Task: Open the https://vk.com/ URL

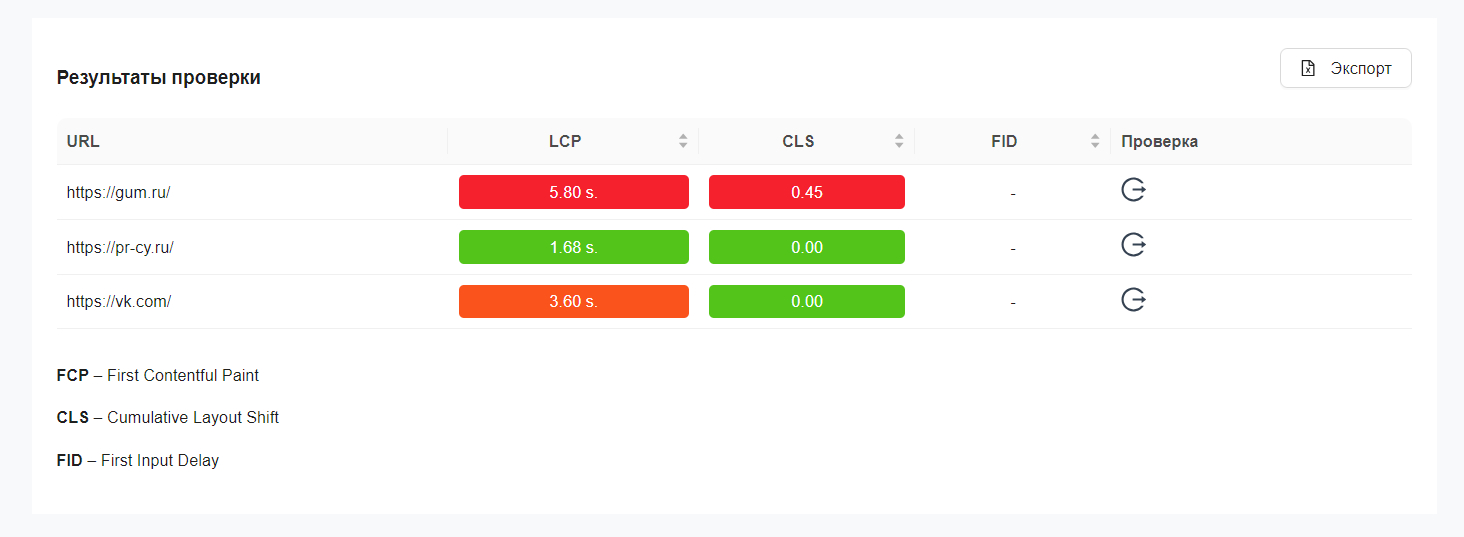Action: (119, 301)
